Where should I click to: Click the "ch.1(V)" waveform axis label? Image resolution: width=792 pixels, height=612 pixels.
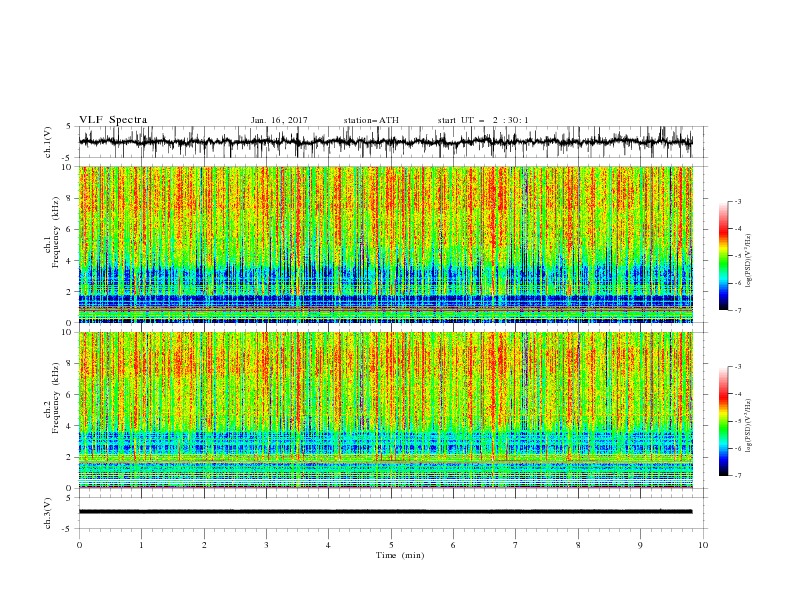(x=48, y=142)
